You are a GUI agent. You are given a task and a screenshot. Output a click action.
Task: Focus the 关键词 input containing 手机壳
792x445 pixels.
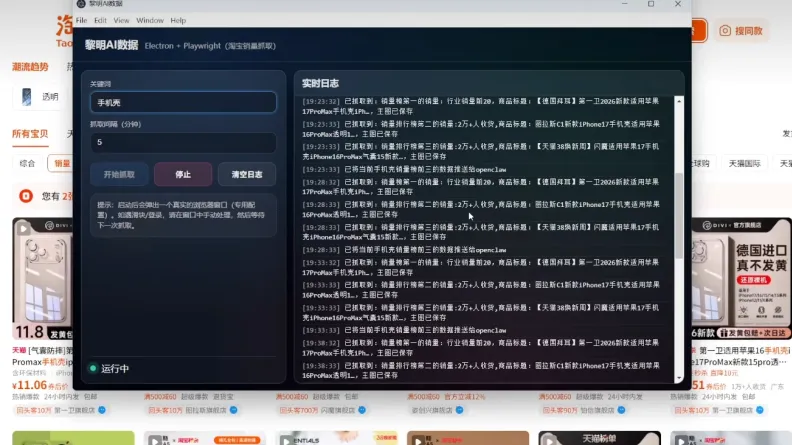(183, 103)
